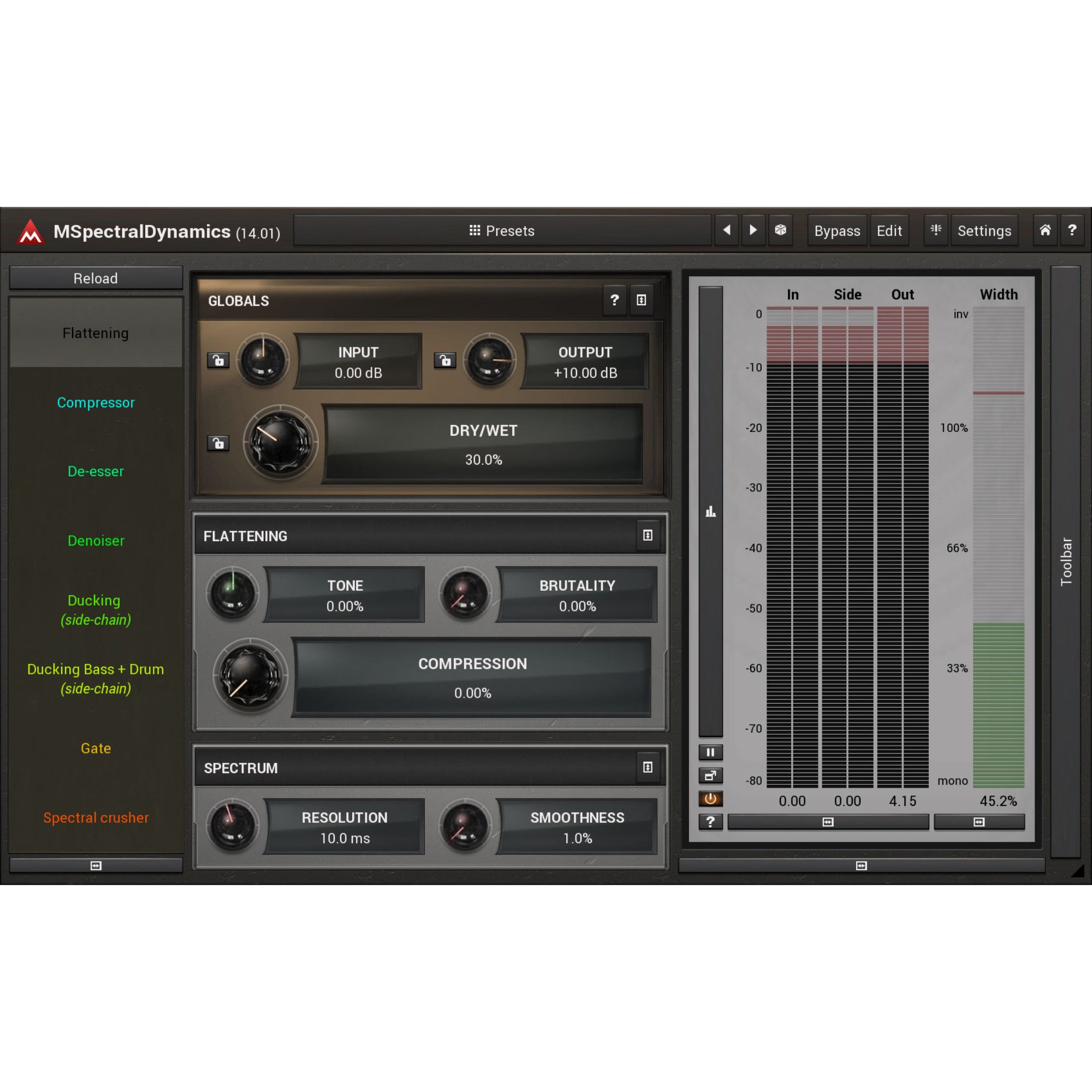Click the Edit button
This screenshot has width=1092, height=1092.
coord(889,230)
